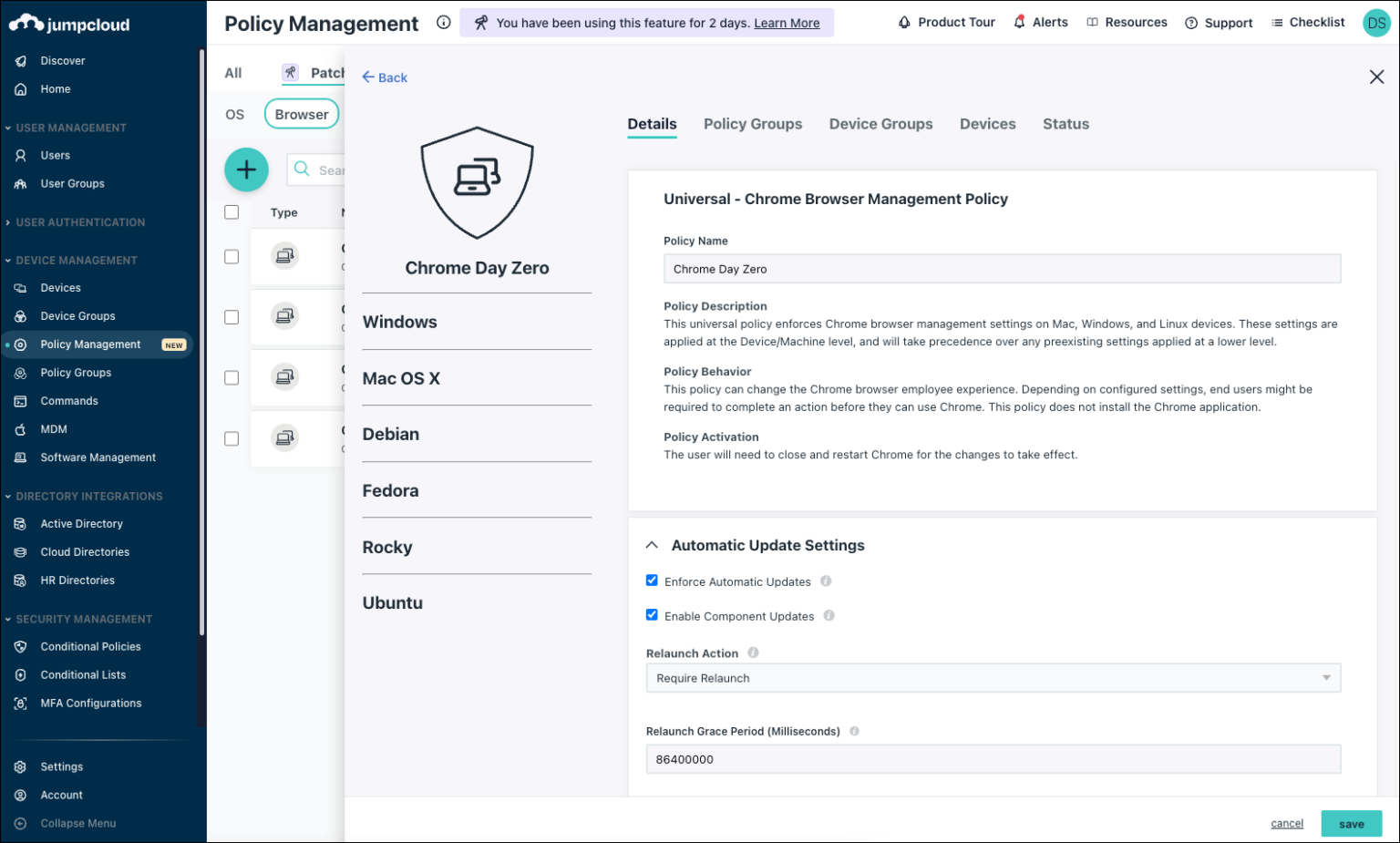Click the MDM sidebar item
The height and width of the screenshot is (843, 1400).
click(54, 428)
